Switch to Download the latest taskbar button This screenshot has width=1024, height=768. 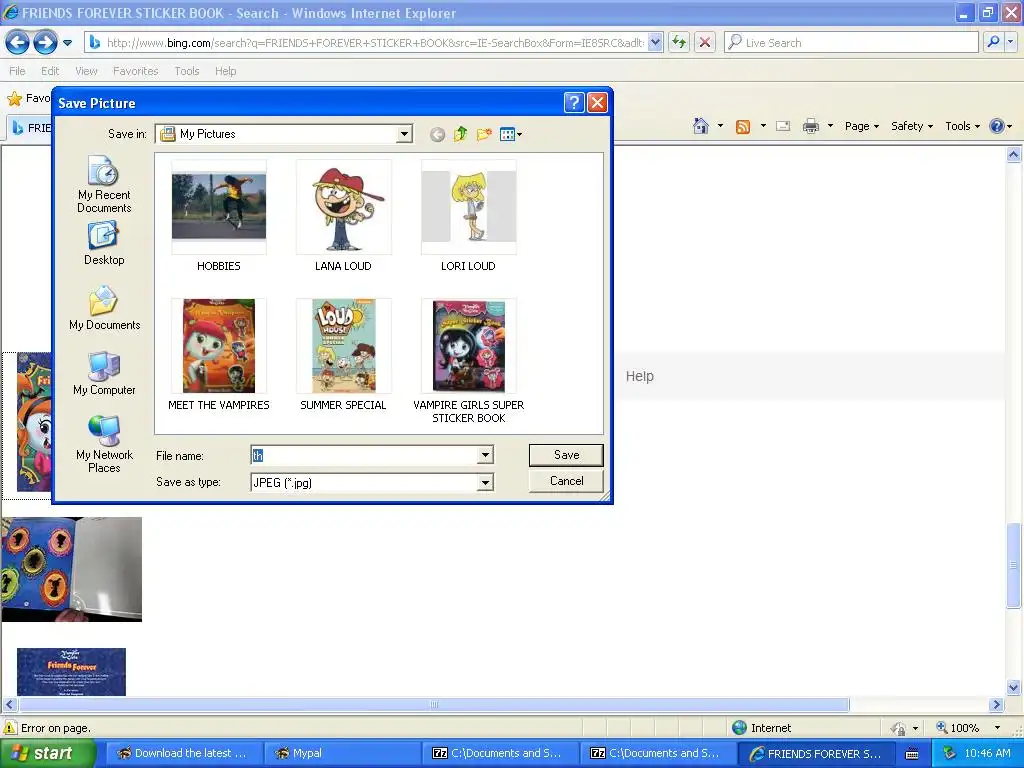[184, 753]
